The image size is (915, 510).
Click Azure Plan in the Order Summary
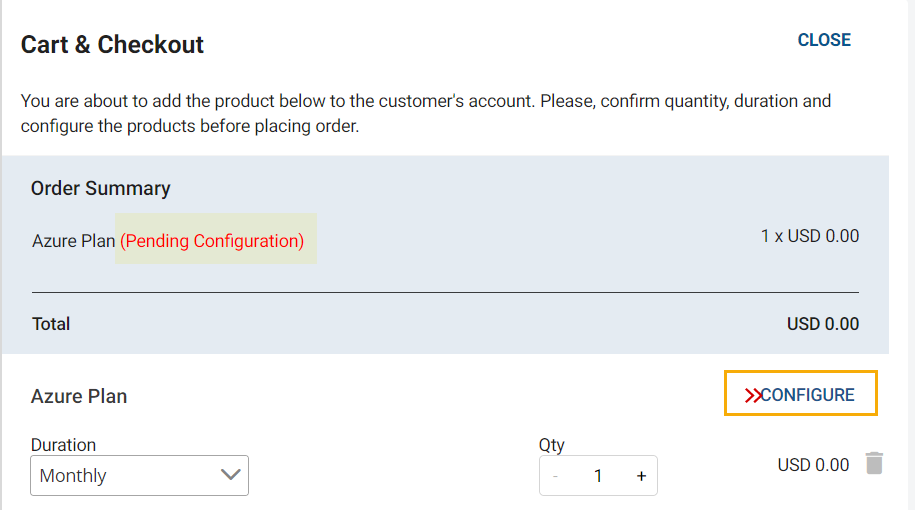[x=73, y=241]
